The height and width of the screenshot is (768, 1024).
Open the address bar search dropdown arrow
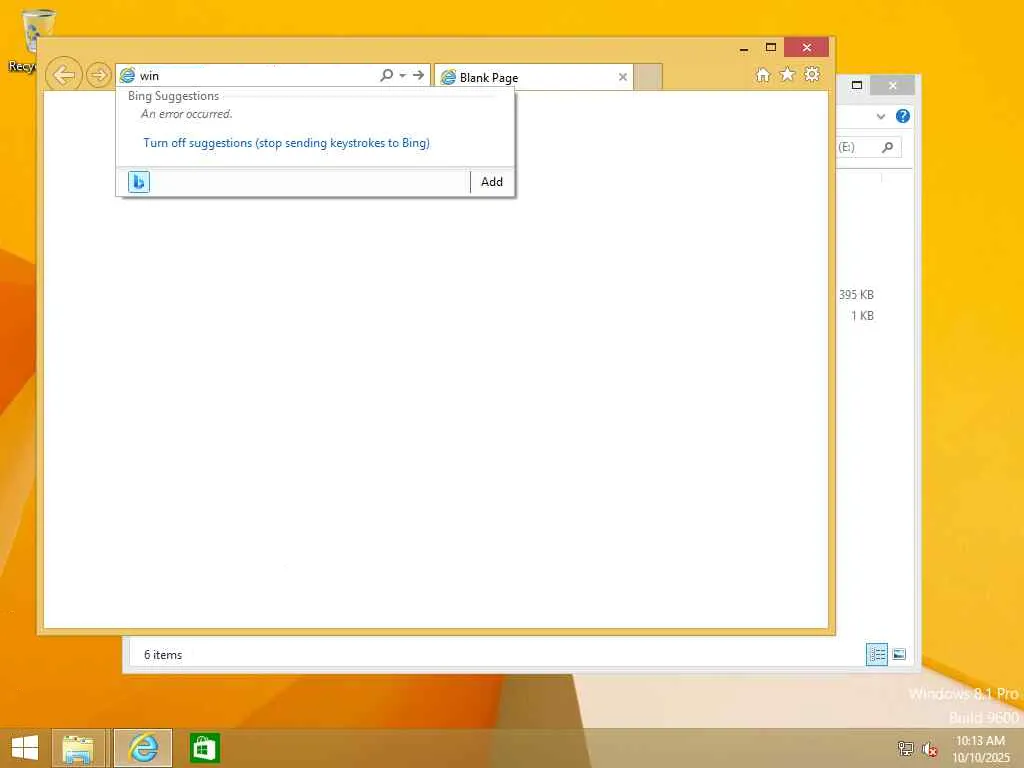point(402,76)
